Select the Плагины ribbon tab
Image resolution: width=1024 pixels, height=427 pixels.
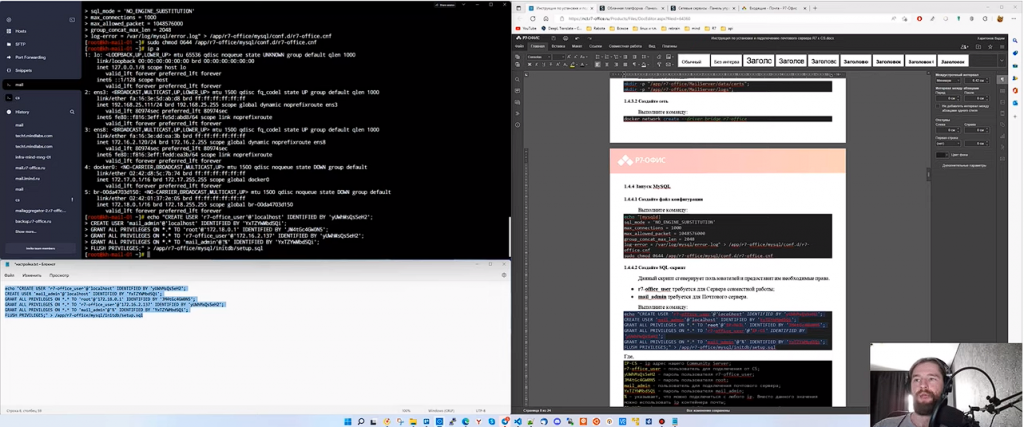(x=669, y=46)
